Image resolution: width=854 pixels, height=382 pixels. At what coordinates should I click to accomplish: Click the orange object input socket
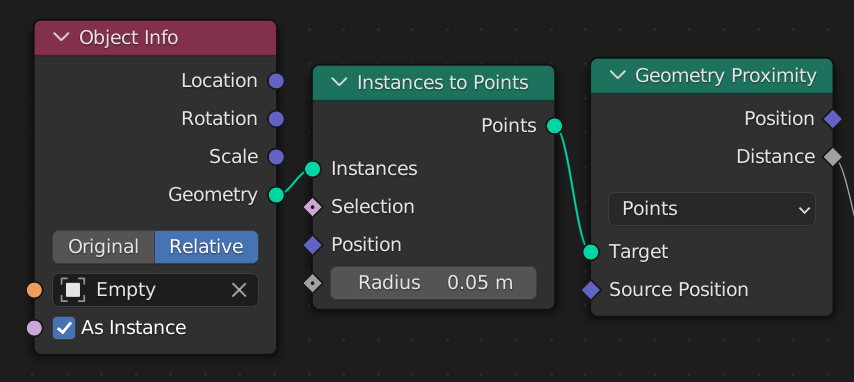pyautogui.click(x=35, y=290)
